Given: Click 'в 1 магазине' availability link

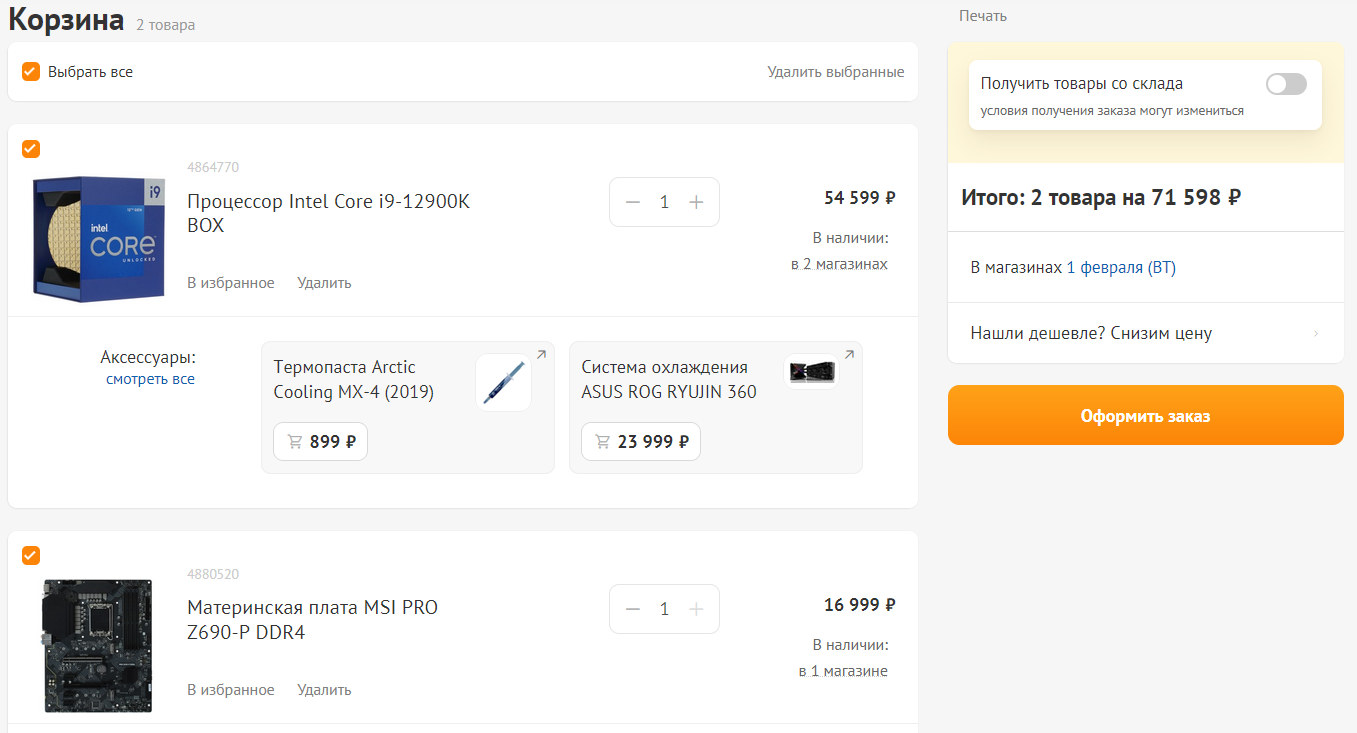Looking at the screenshot, I should coord(843,671).
